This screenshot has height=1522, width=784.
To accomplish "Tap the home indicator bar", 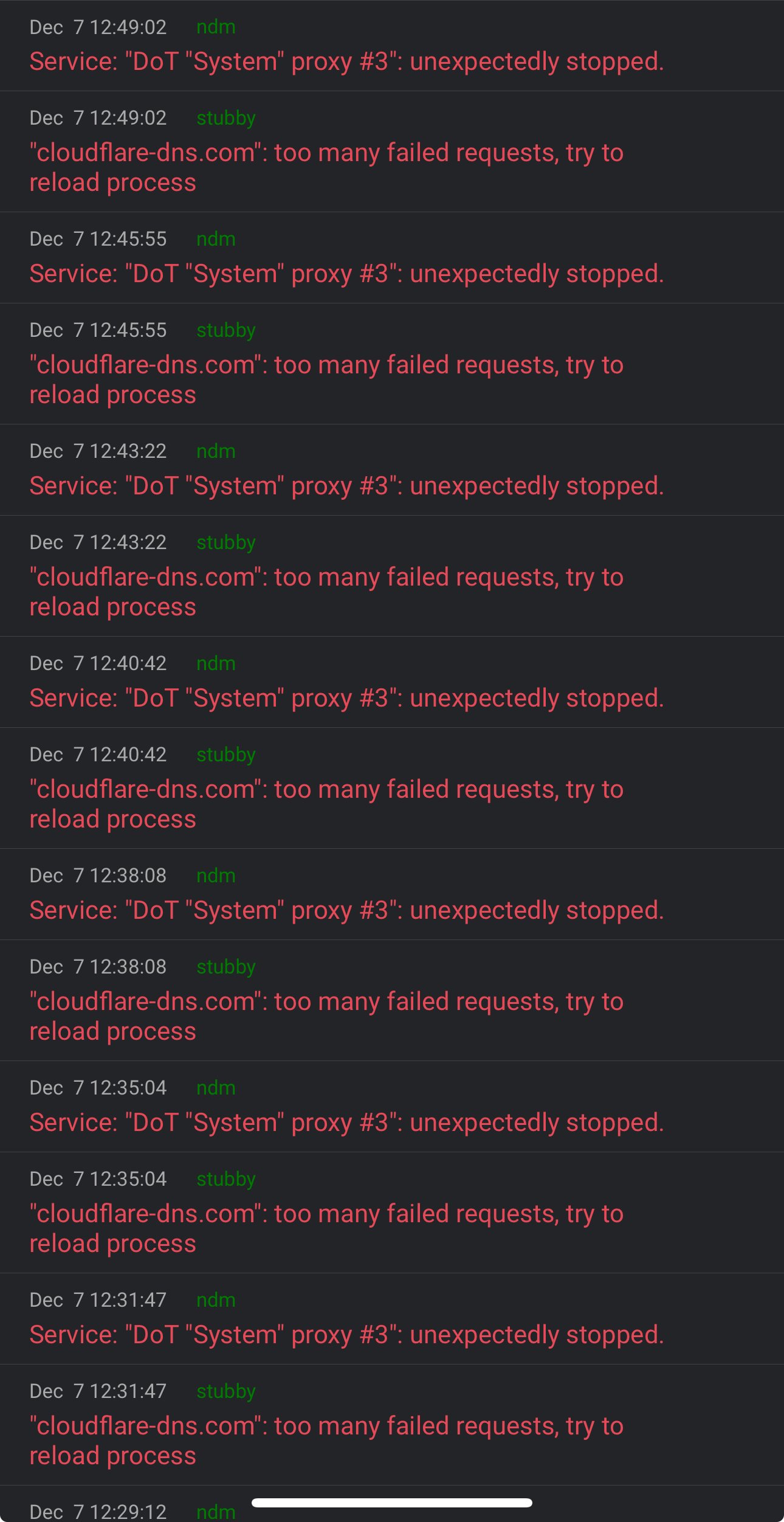I will click(x=392, y=1503).
